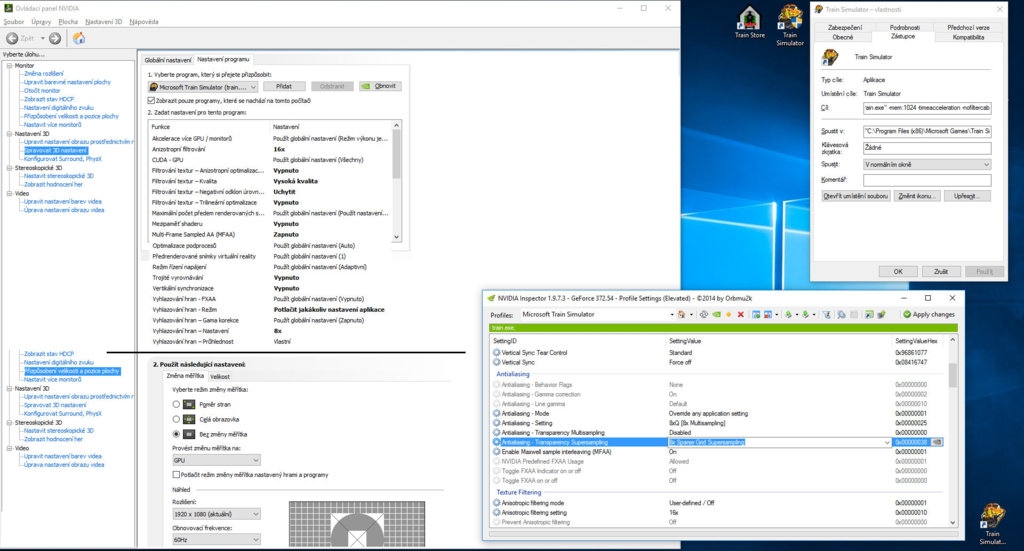The height and width of the screenshot is (551, 1024).
Task: Open the Nápověda menu
Action: coord(144,22)
